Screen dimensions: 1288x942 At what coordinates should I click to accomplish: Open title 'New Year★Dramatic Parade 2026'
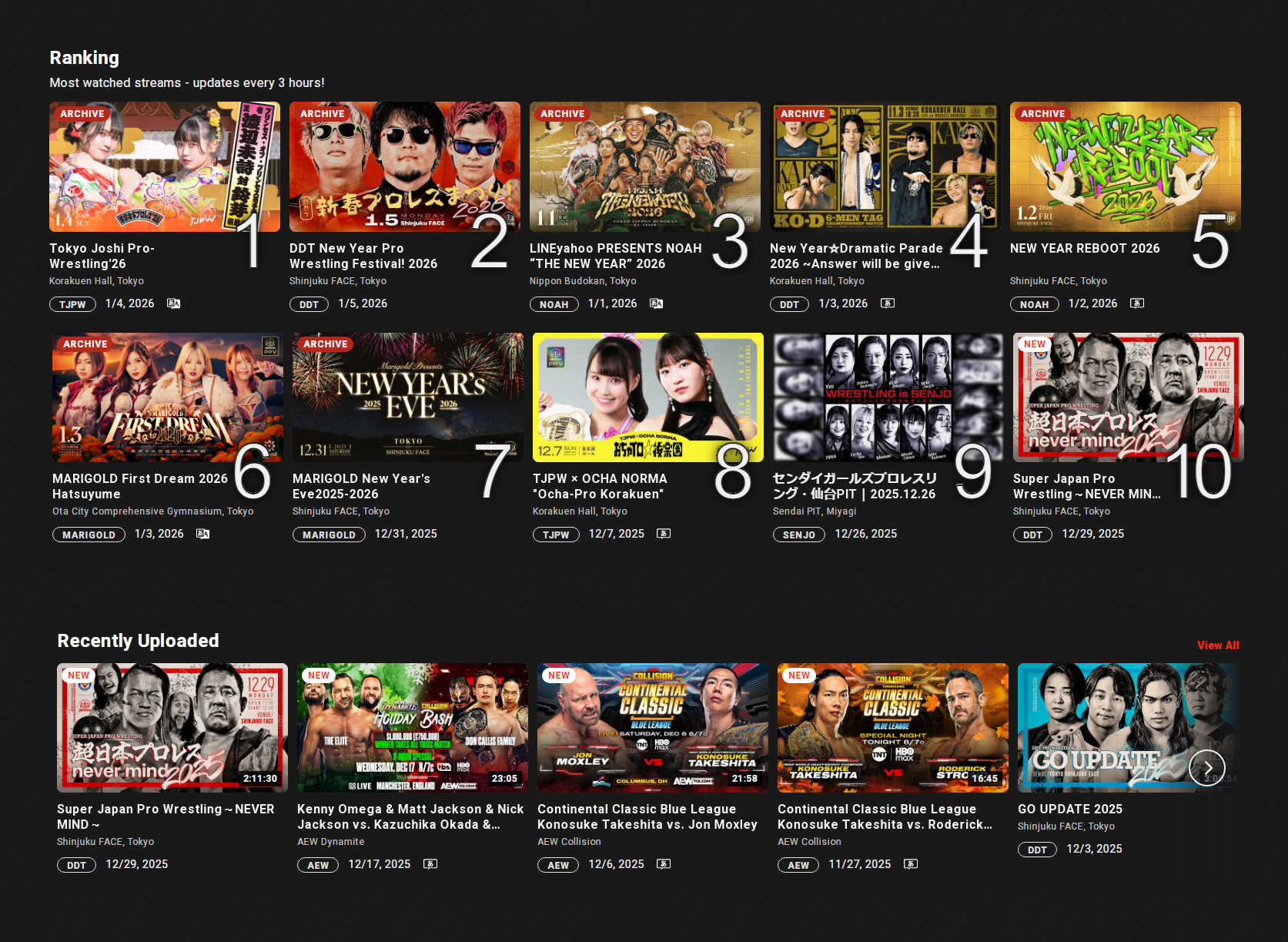856,256
